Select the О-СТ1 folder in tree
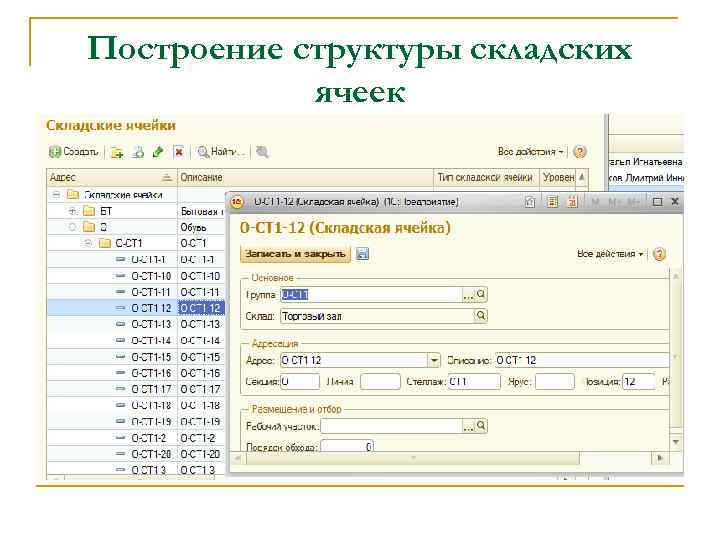The height and width of the screenshot is (540, 720). pyautogui.click(x=129, y=243)
